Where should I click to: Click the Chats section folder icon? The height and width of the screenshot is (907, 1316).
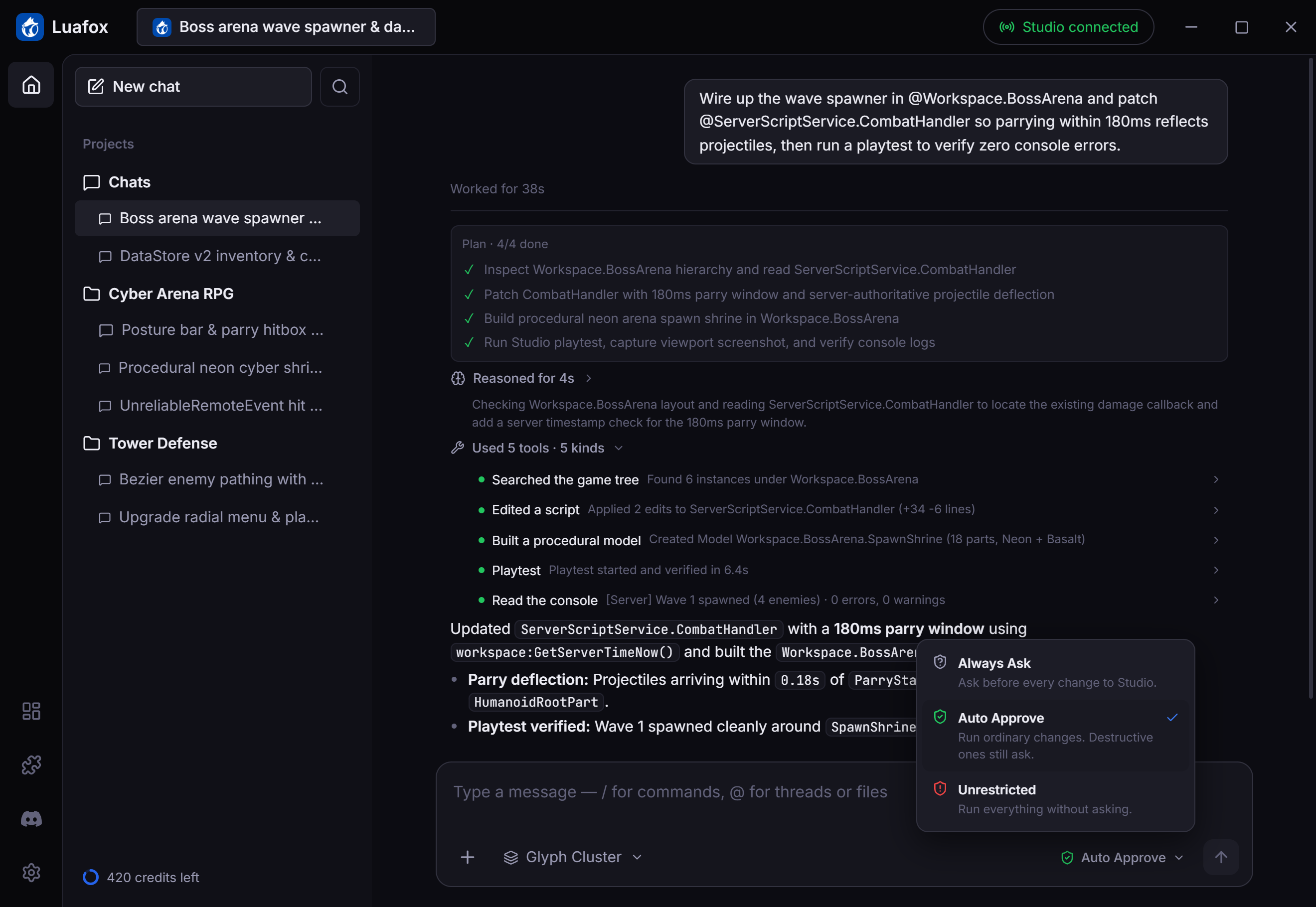pos(92,182)
